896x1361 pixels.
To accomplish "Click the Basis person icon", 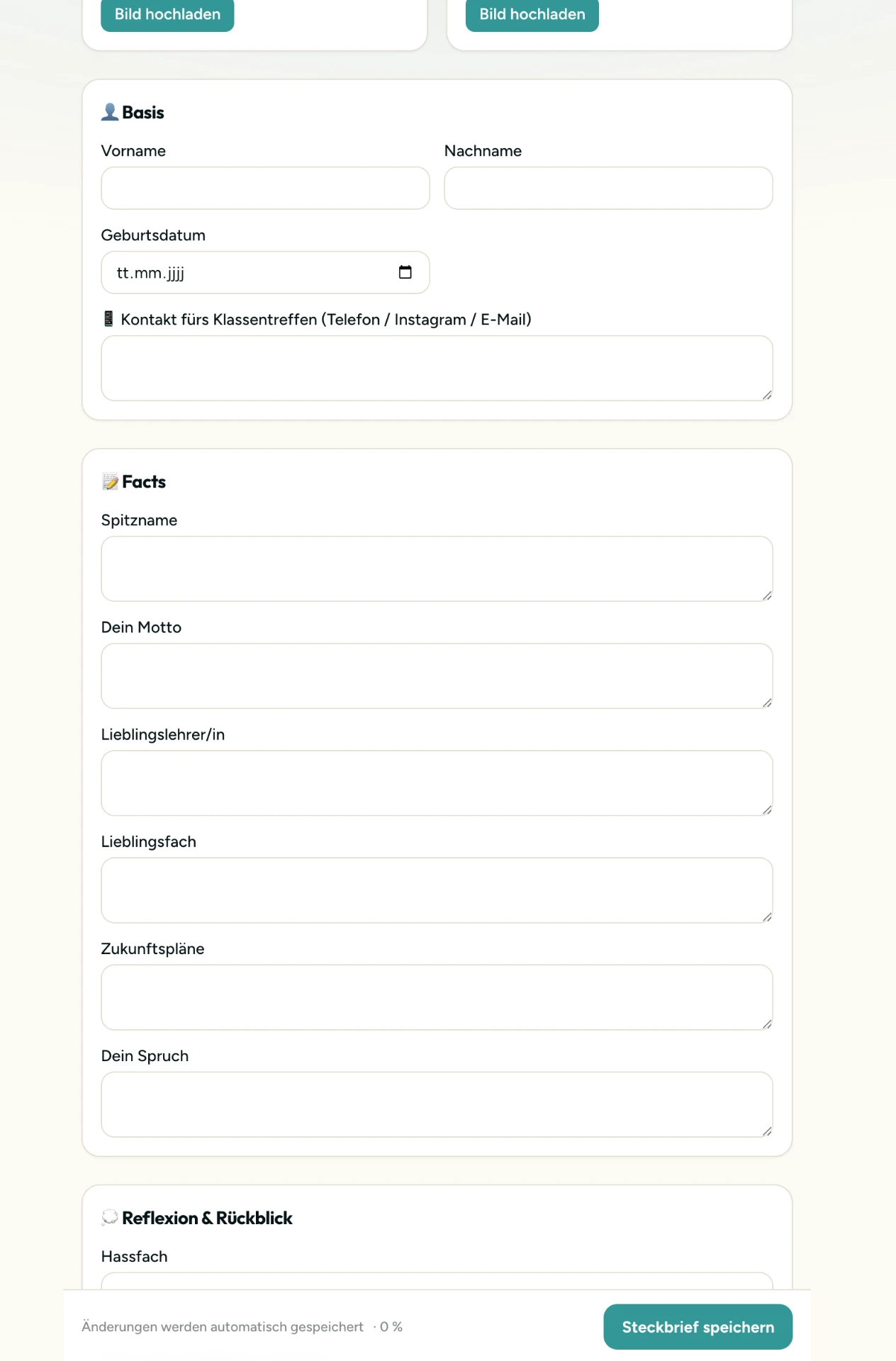I will [x=110, y=112].
